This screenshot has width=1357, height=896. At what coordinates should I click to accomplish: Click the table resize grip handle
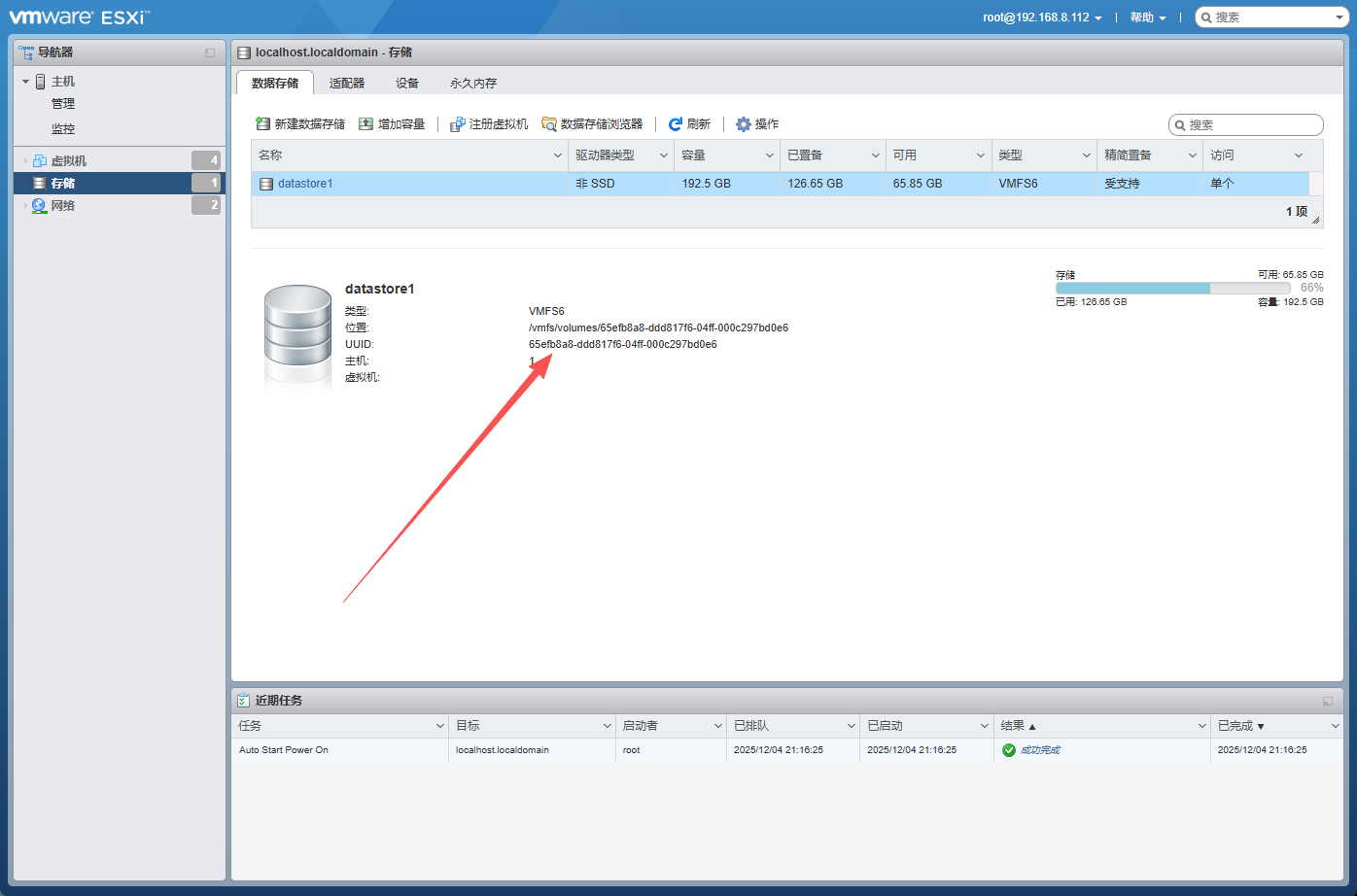pos(1316,221)
